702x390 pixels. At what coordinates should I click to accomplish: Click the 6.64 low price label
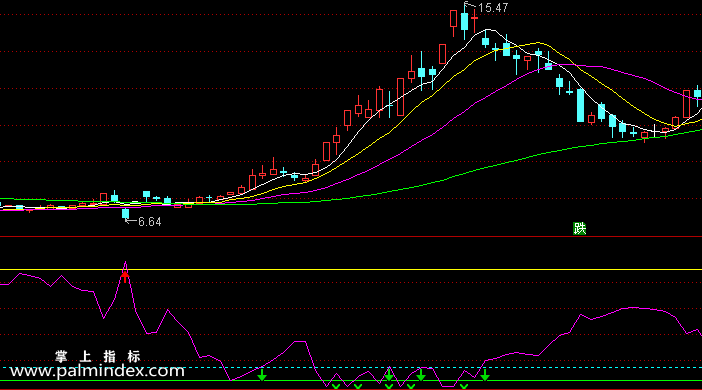(150, 222)
